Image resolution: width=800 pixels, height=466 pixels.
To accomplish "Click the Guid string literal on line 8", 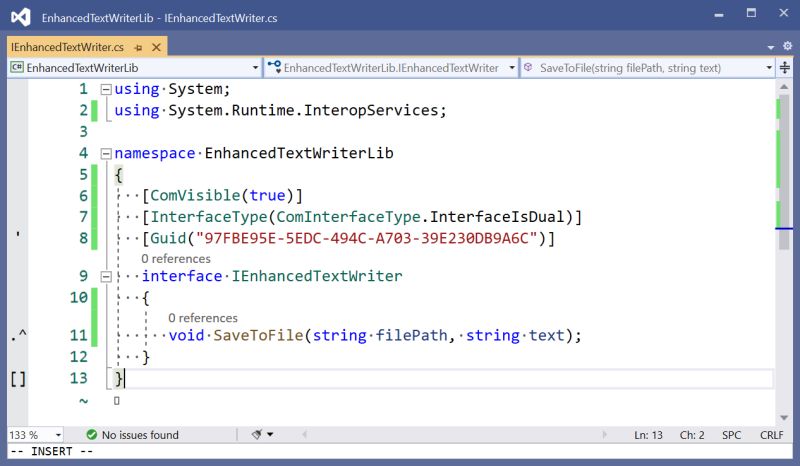I will (367, 238).
